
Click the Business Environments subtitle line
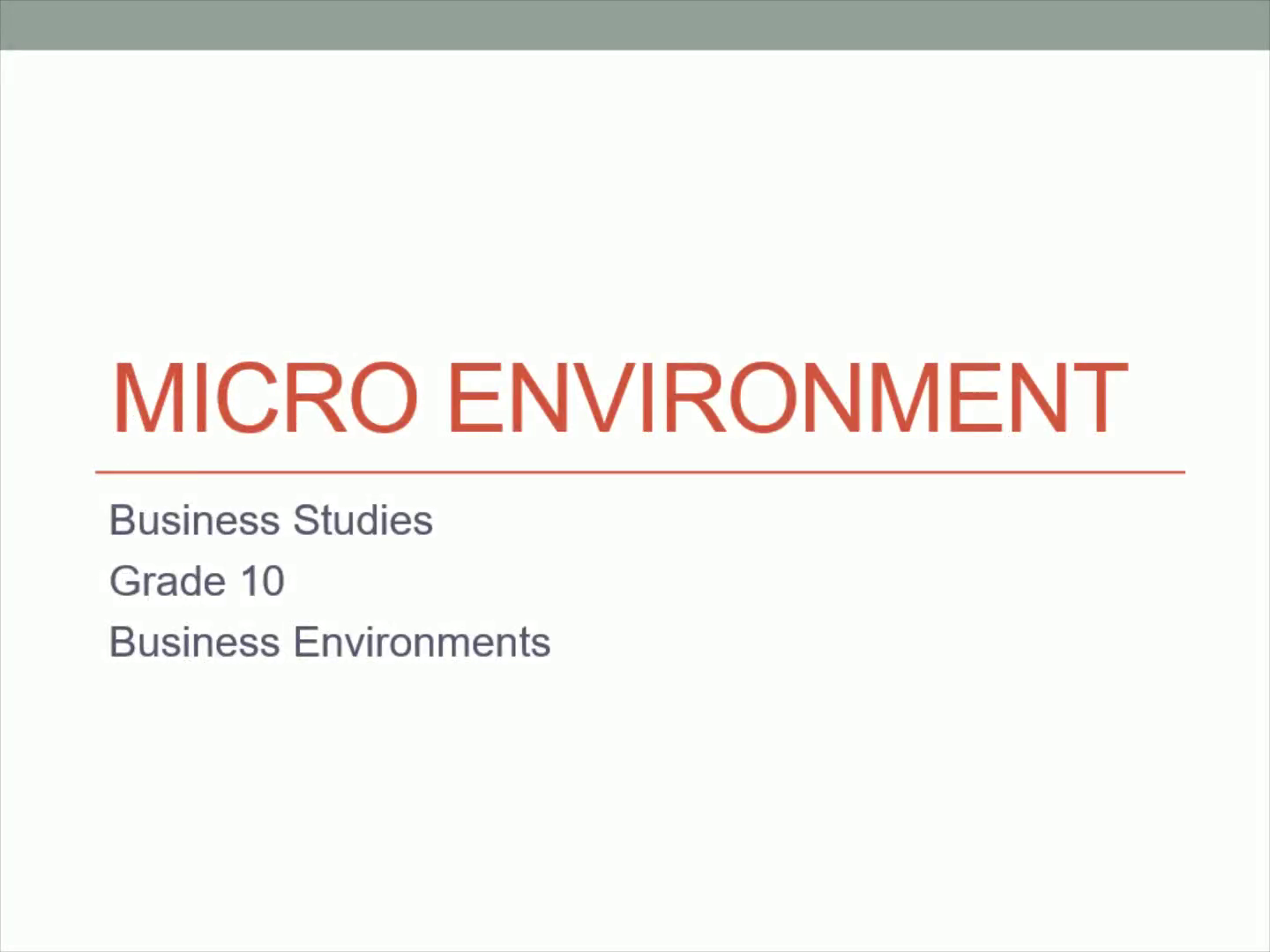(330, 642)
